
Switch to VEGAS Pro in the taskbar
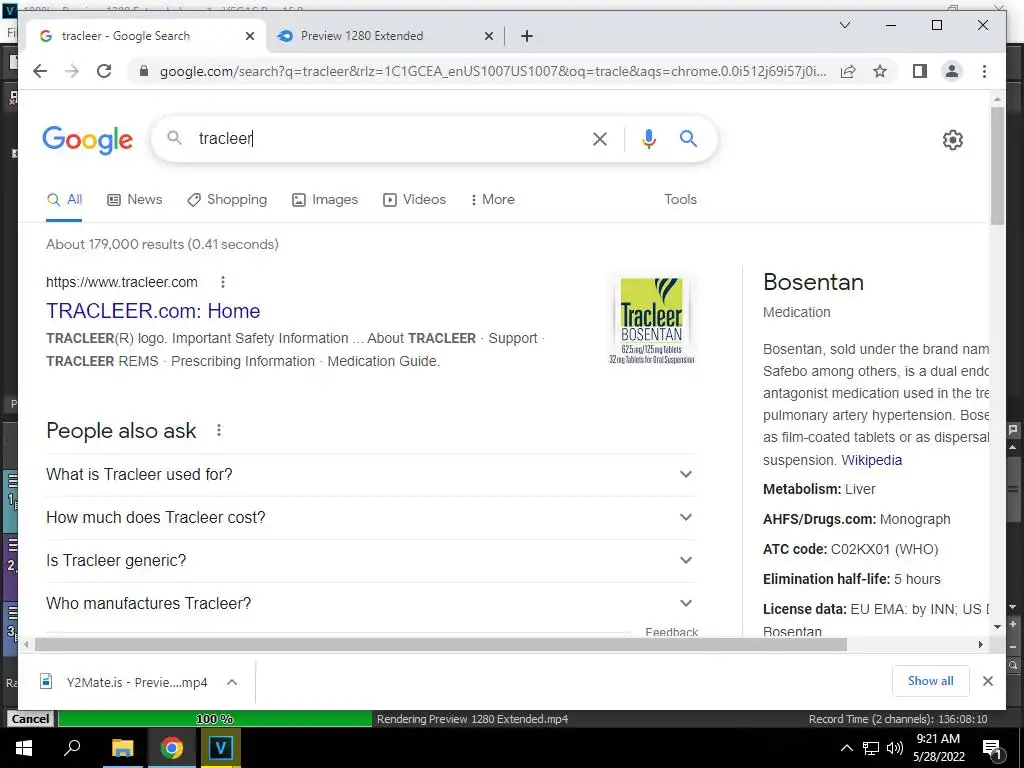click(x=220, y=748)
